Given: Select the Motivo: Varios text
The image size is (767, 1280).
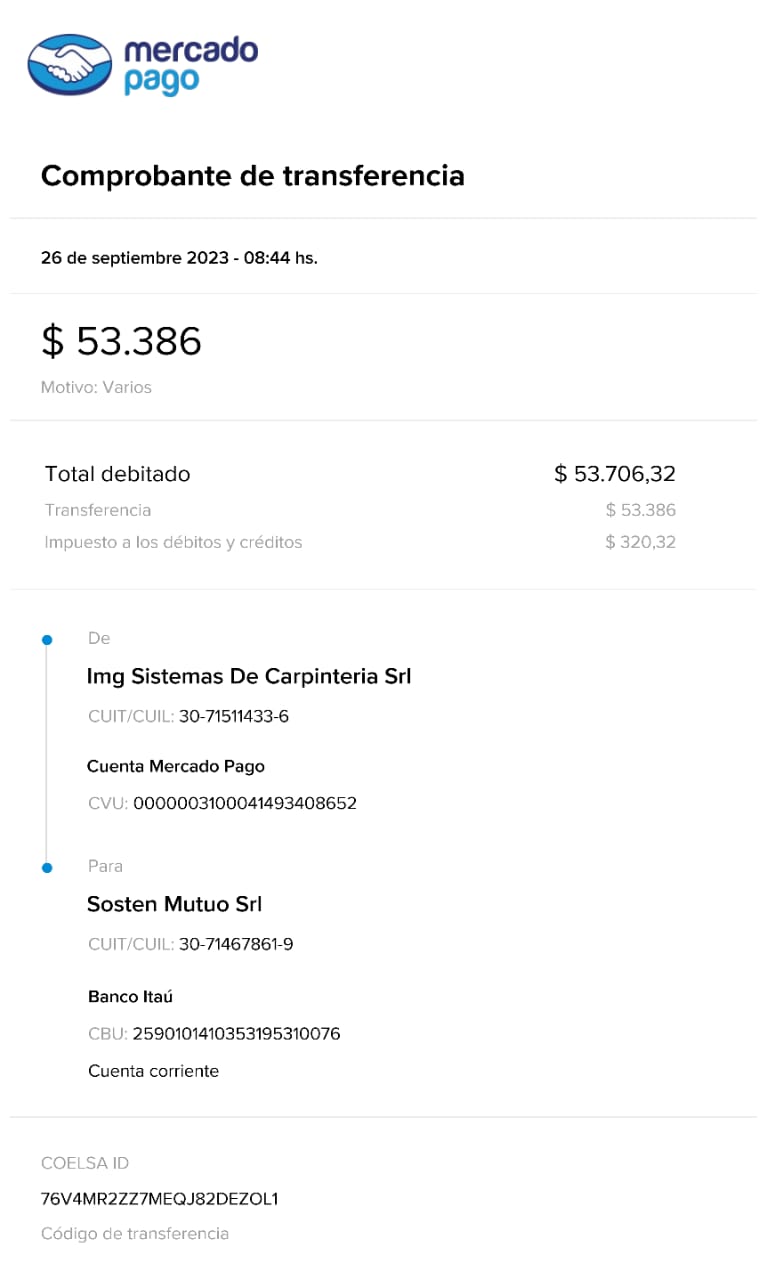Looking at the screenshot, I should pyautogui.click(x=96, y=387).
